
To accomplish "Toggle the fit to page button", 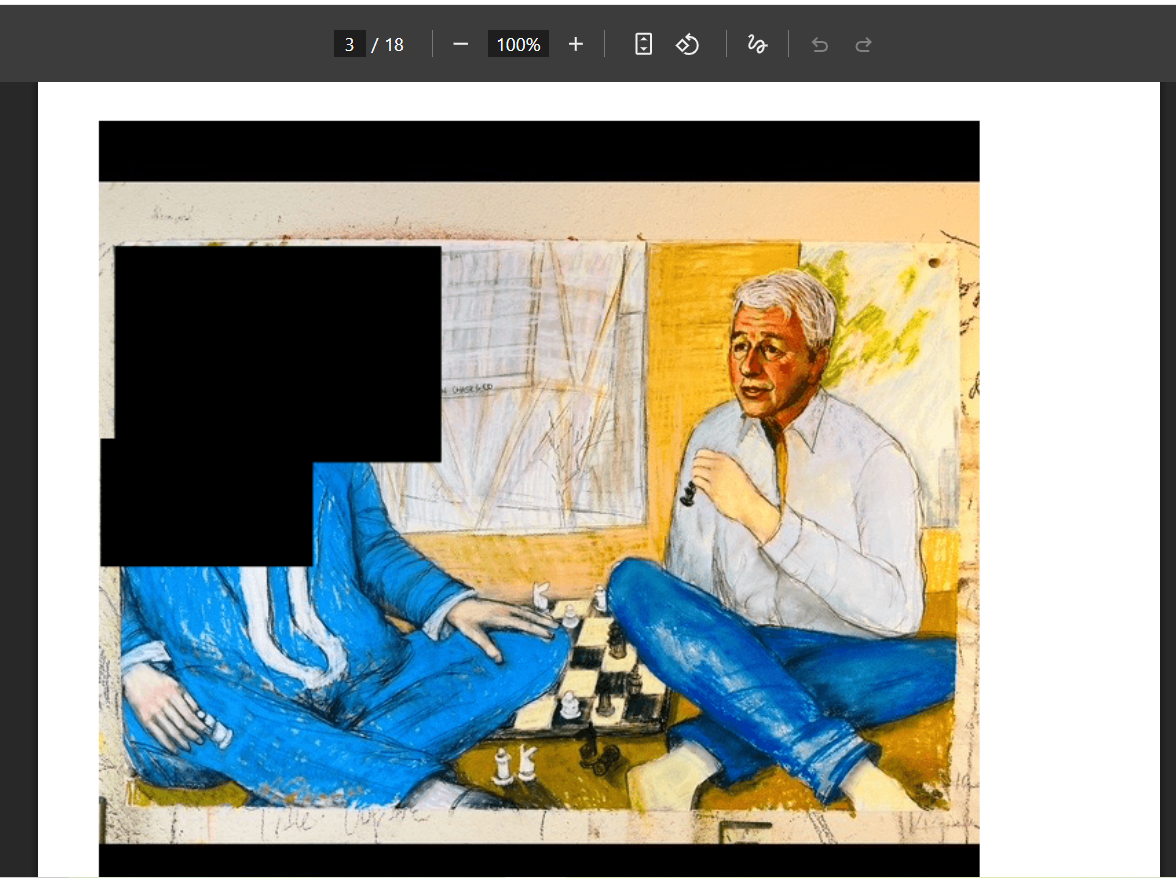I will 643,44.
